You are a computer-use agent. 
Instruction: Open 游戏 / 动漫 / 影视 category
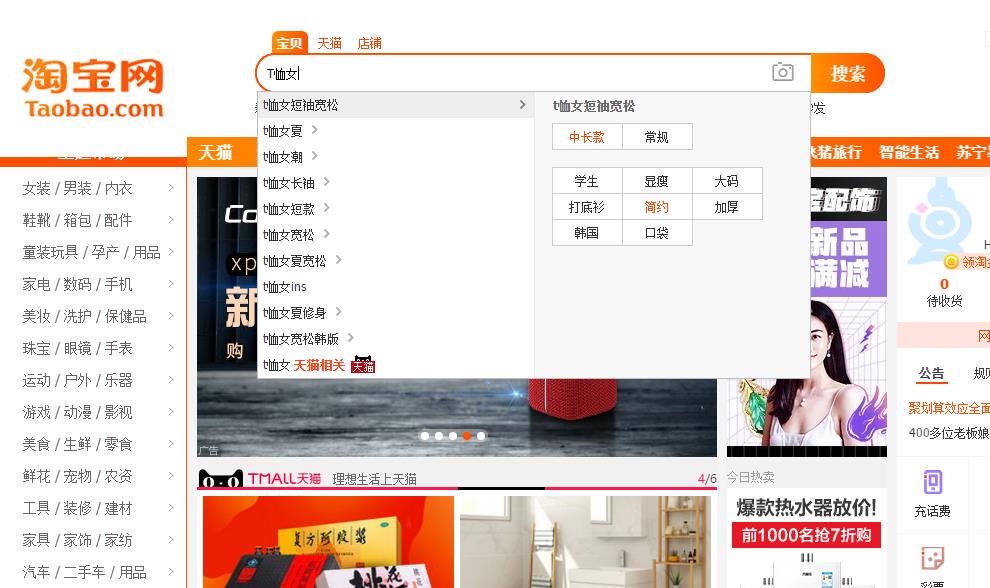(x=78, y=412)
